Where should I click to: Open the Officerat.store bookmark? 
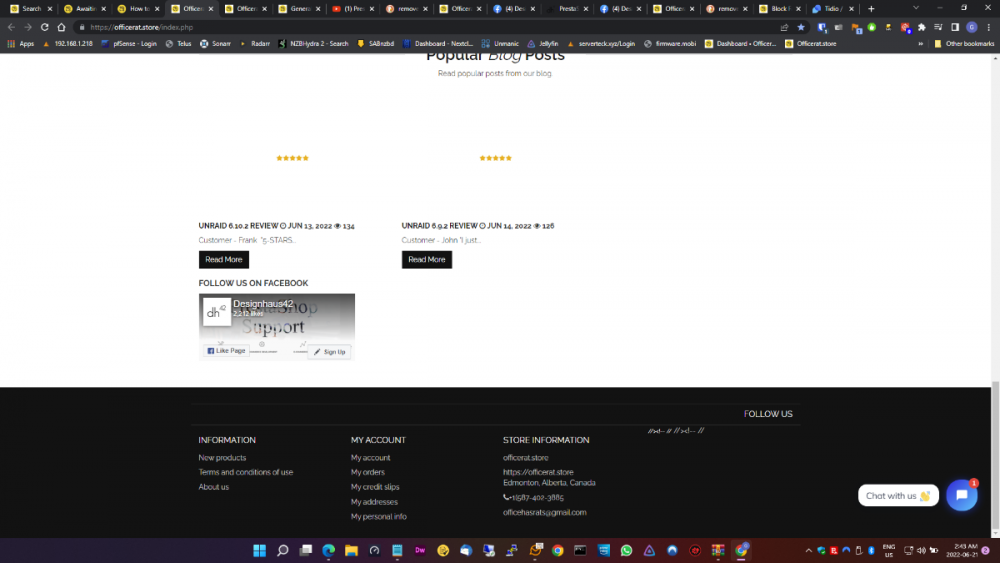pyautogui.click(x=810, y=44)
